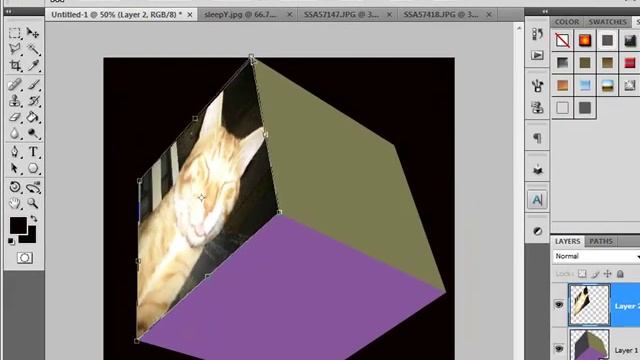Image resolution: width=640 pixels, height=360 pixels.
Task: Select the Layer 1 thumbnail
Action: [589, 345]
